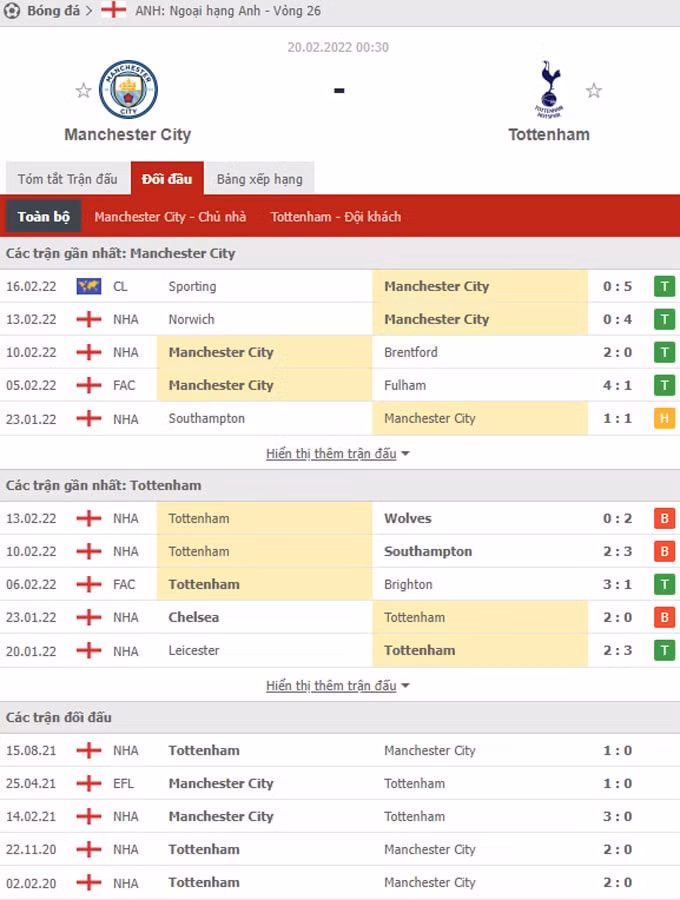Click England flag on Wolves row

point(89,518)
